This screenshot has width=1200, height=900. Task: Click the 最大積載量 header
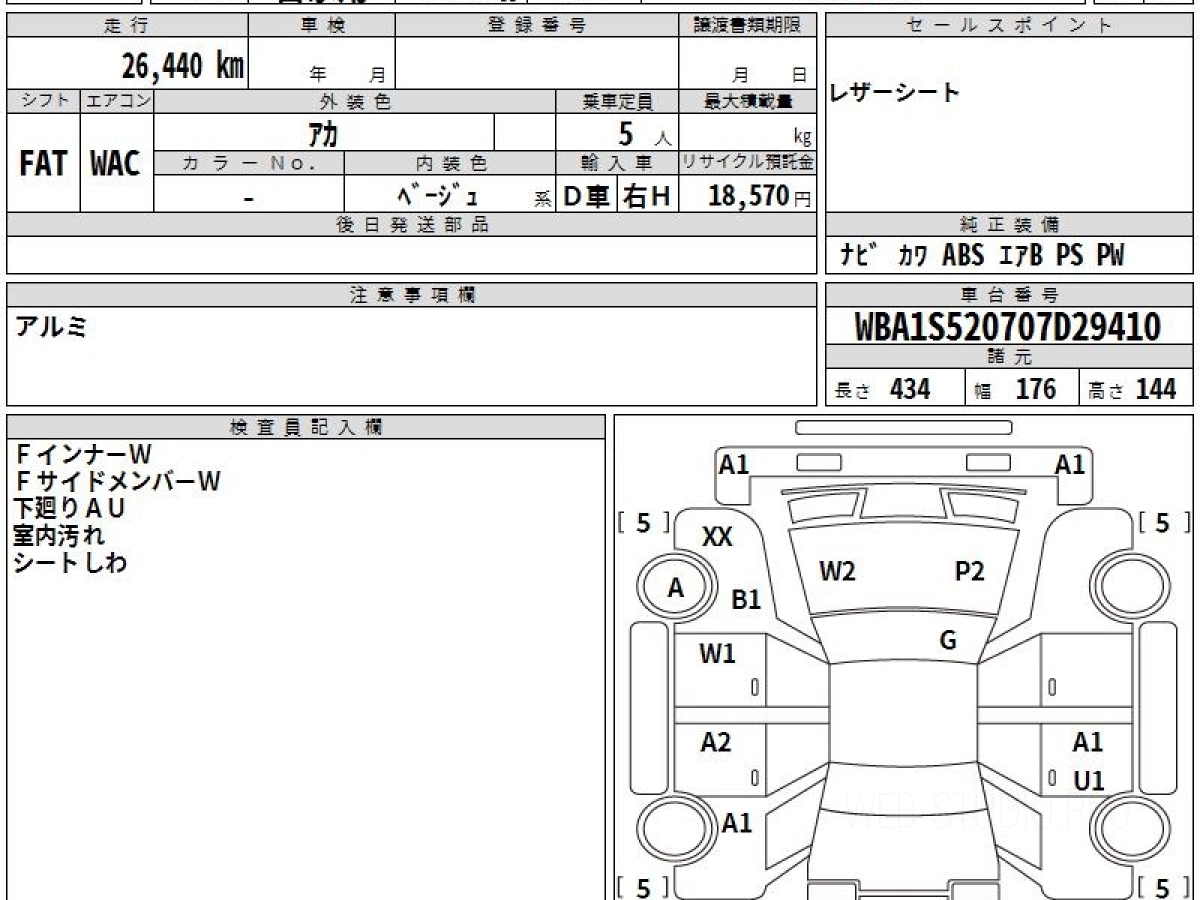(x=748, y=101)
